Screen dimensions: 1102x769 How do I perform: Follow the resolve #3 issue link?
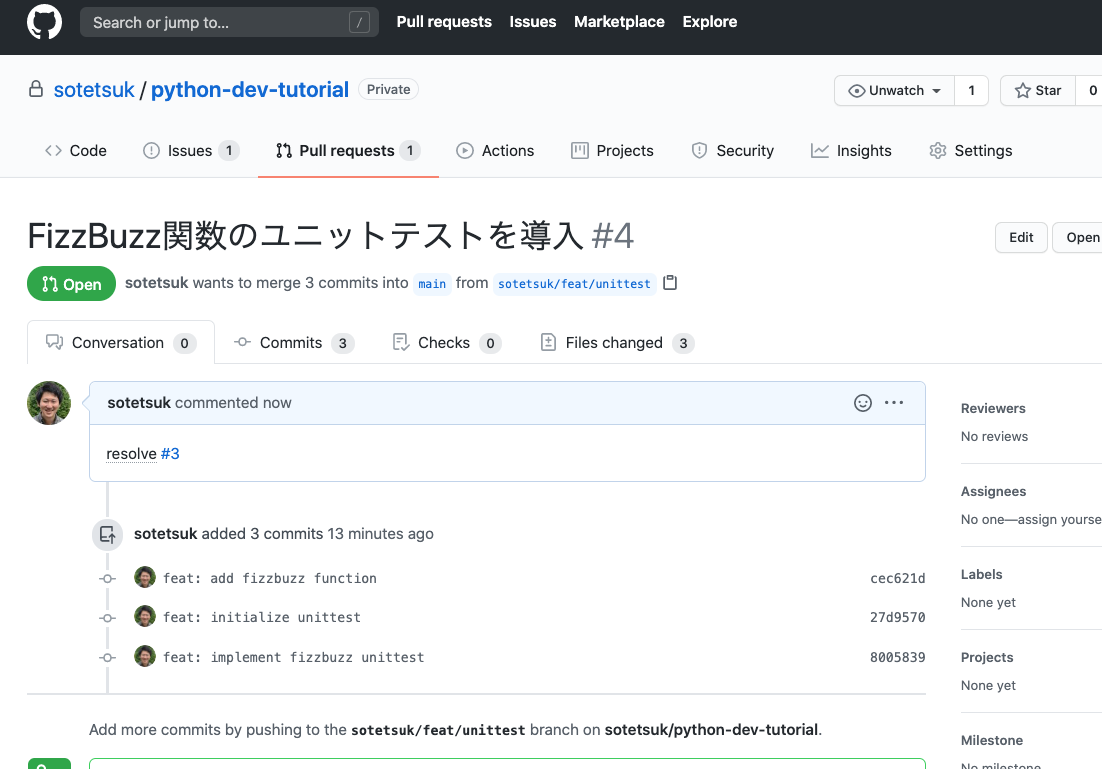coord(170,453)
